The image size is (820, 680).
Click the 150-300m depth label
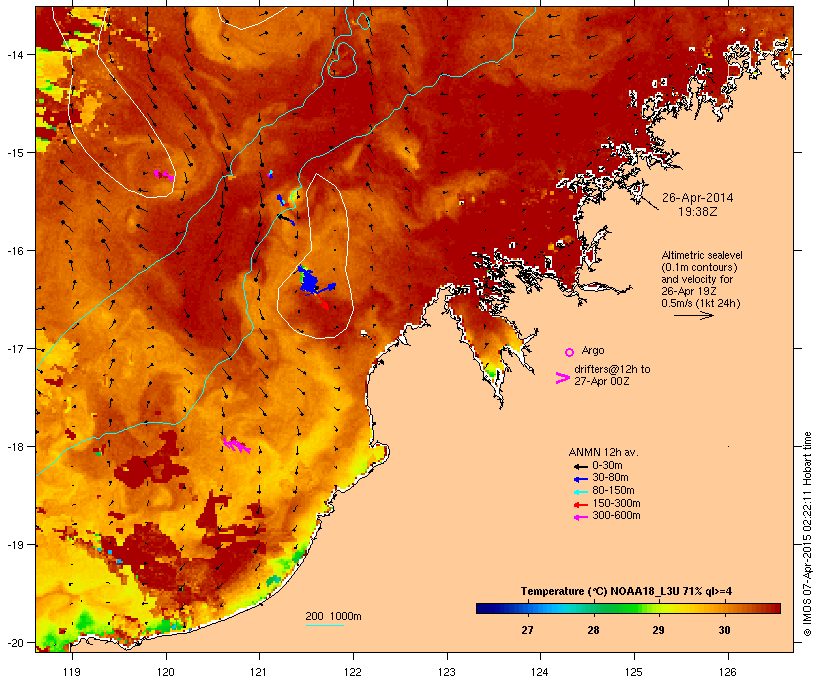[616, 503]
